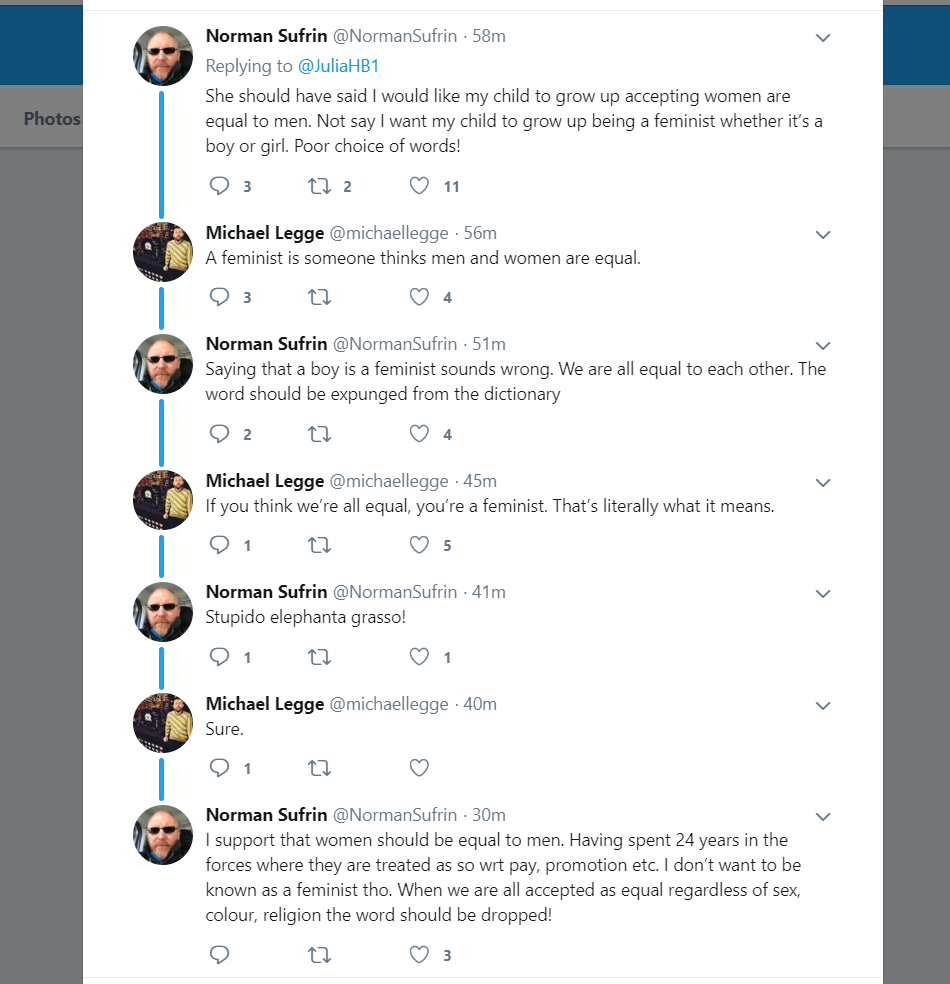Image resolution: width=950 pixels, height=984 pixels.
Task: Reply to the 'Stupido elephanta grasso!' tweet
Action: pyautogui.click(x=219, y=657)
